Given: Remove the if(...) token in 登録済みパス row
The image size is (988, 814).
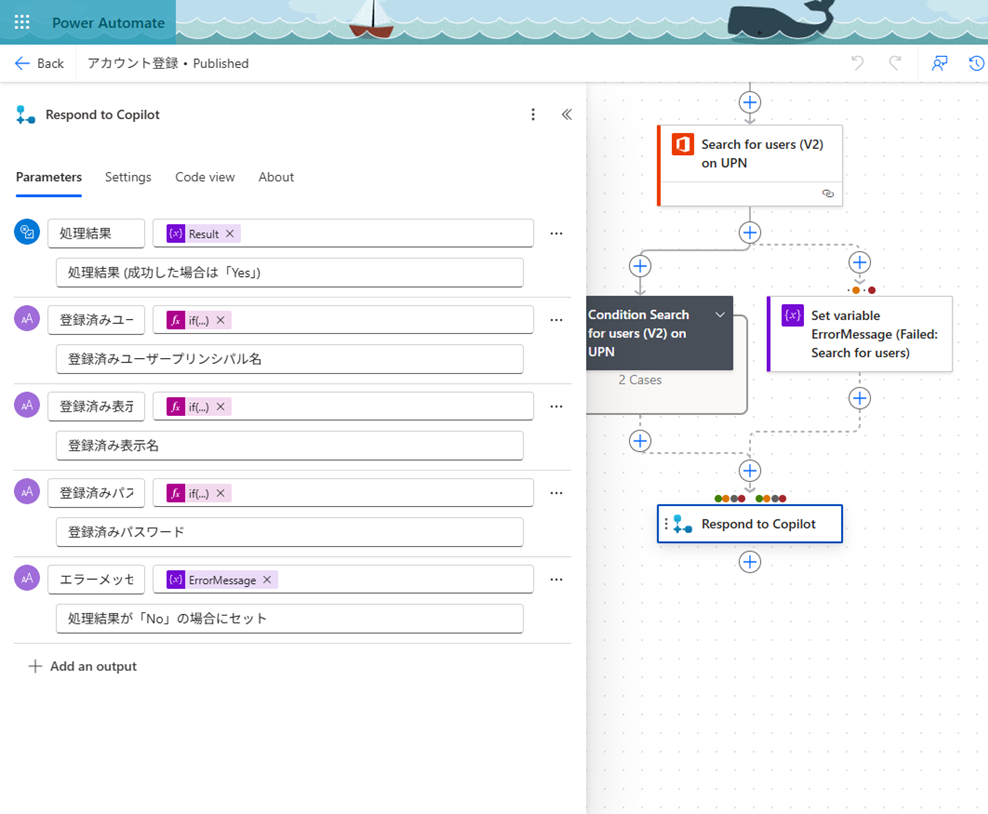Looking at the screenshot, I should [221, 493].
